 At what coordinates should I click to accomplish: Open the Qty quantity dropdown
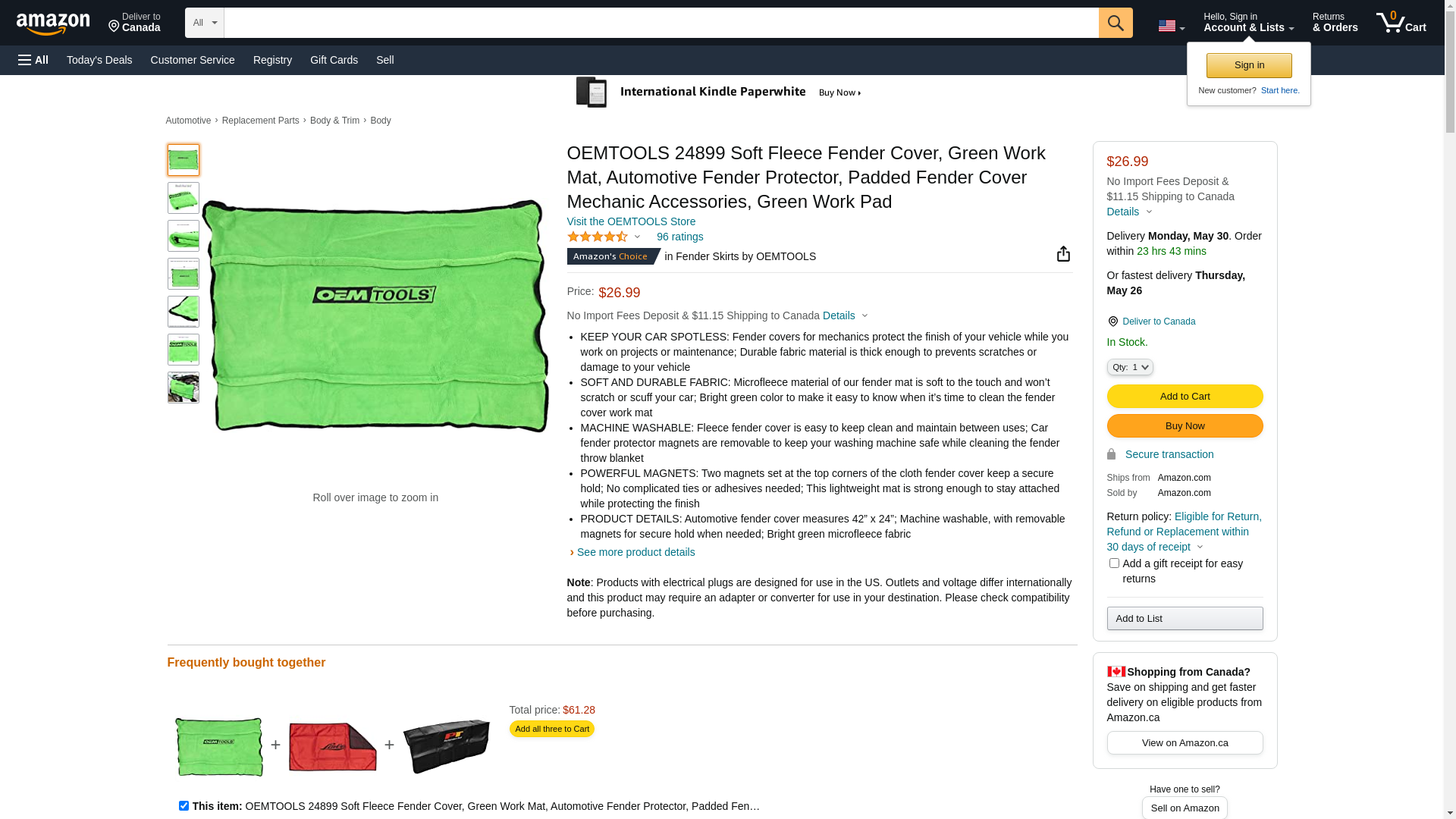point(1130,367)
